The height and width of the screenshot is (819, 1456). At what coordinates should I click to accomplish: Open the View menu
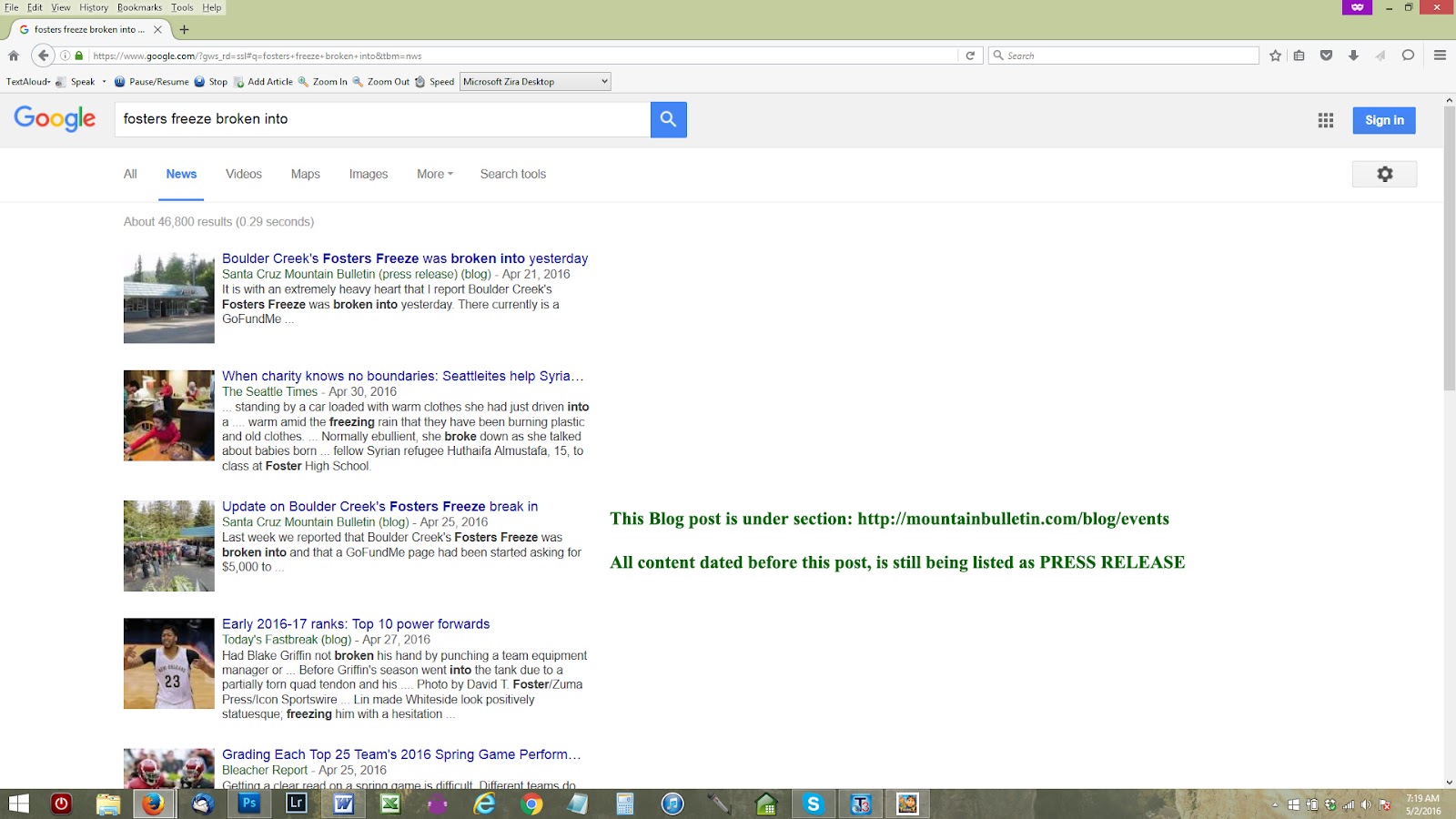[61, 7]
